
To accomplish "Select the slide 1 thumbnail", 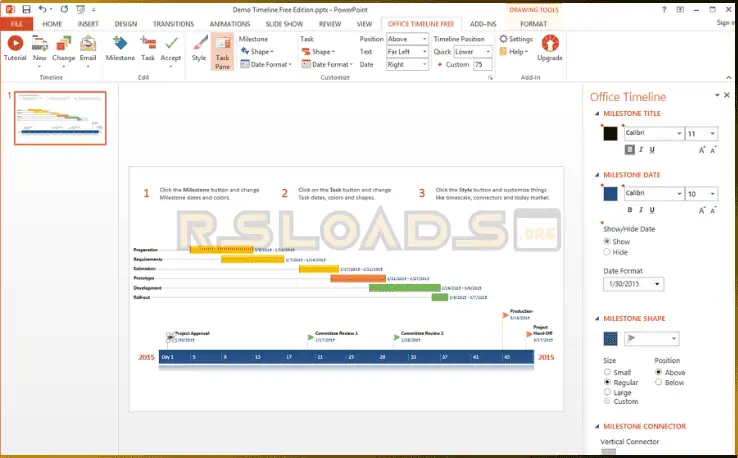I will 59,117.
